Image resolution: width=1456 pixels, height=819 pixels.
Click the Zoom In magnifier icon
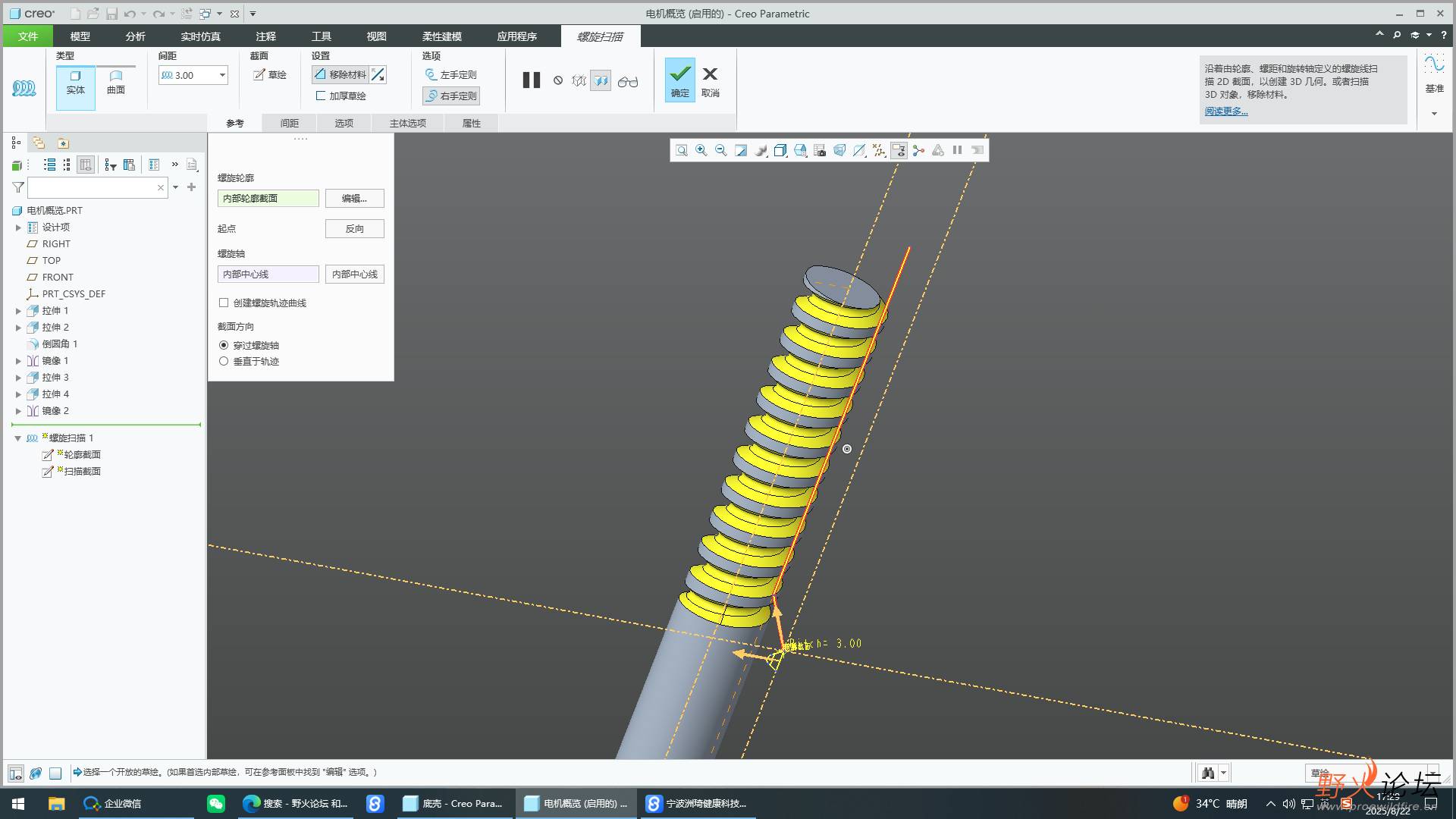tap(701, 150)
